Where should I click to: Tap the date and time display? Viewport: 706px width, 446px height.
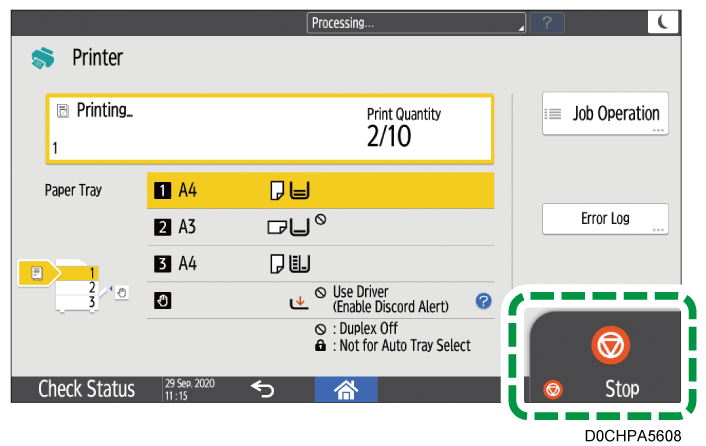[x=188, y=389]
